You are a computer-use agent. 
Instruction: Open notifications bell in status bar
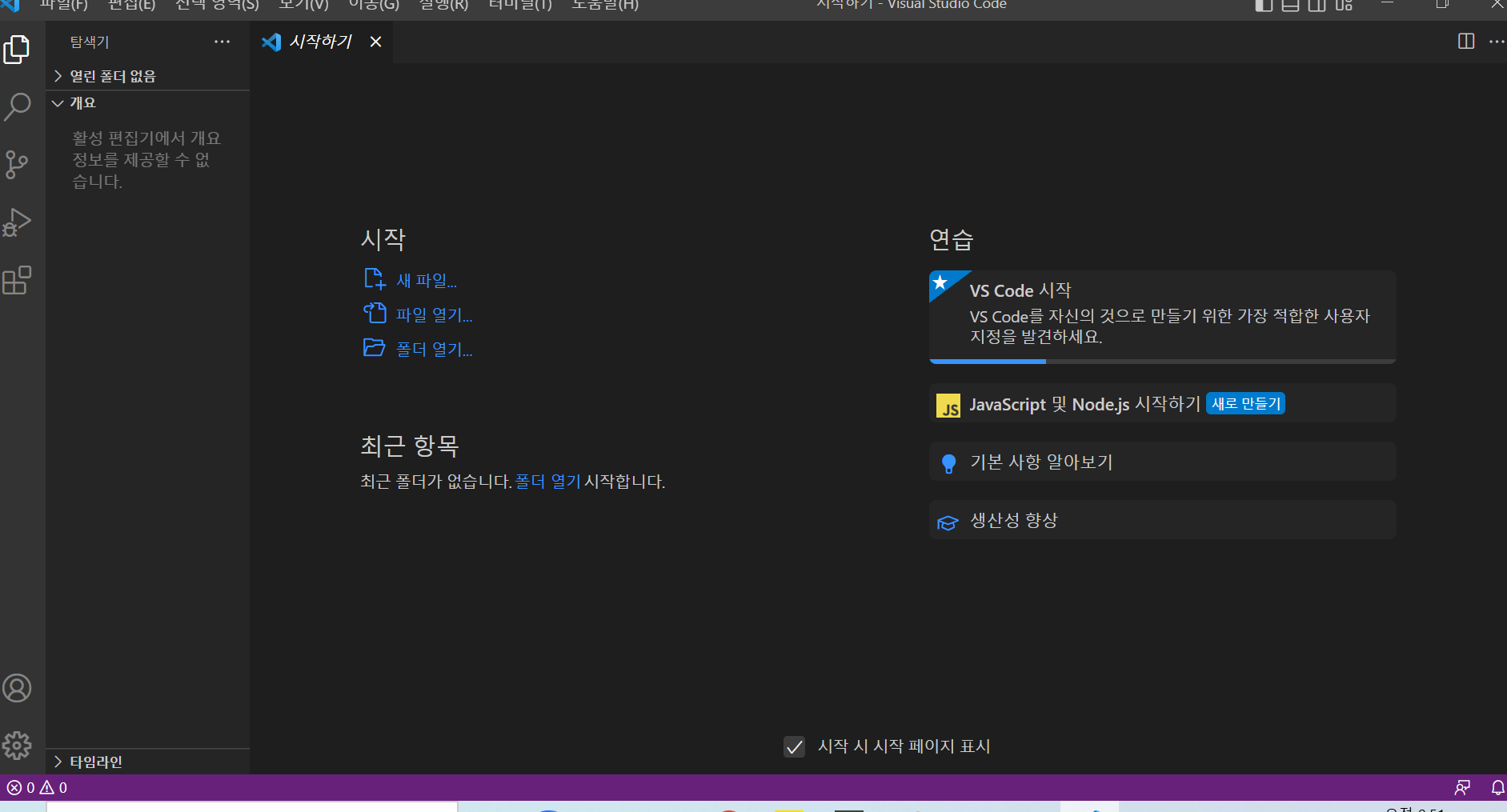(x=1497, y=788)
